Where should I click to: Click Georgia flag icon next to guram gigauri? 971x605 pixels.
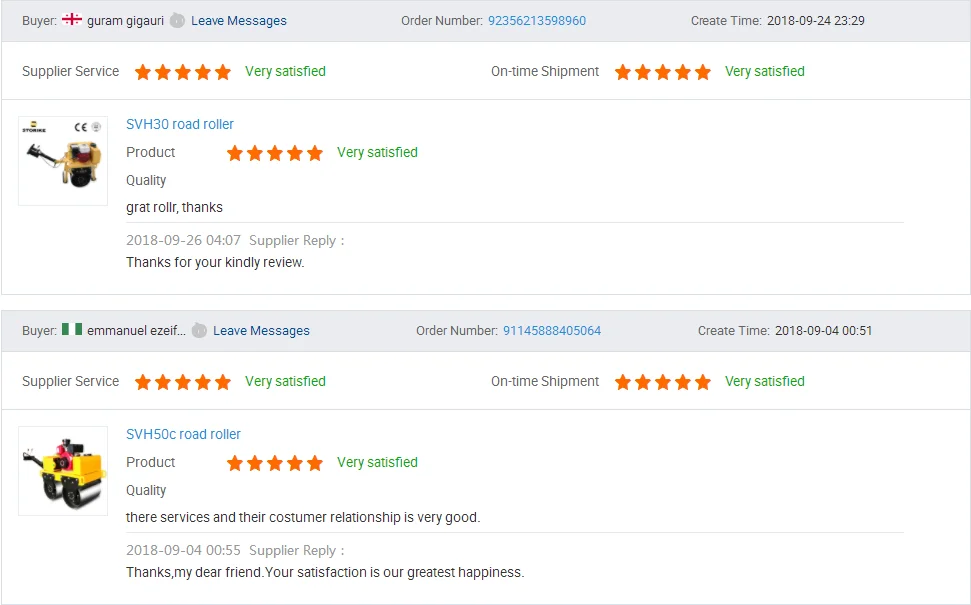[x=72, y=20]
